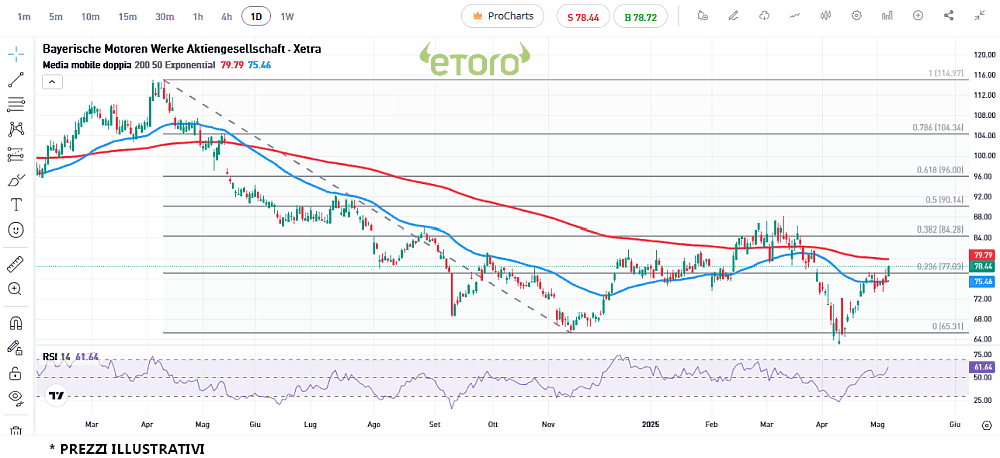Toggle stay in drawing mode
The height and width of the screenshot is (458, 1000).
pos(16,348)
